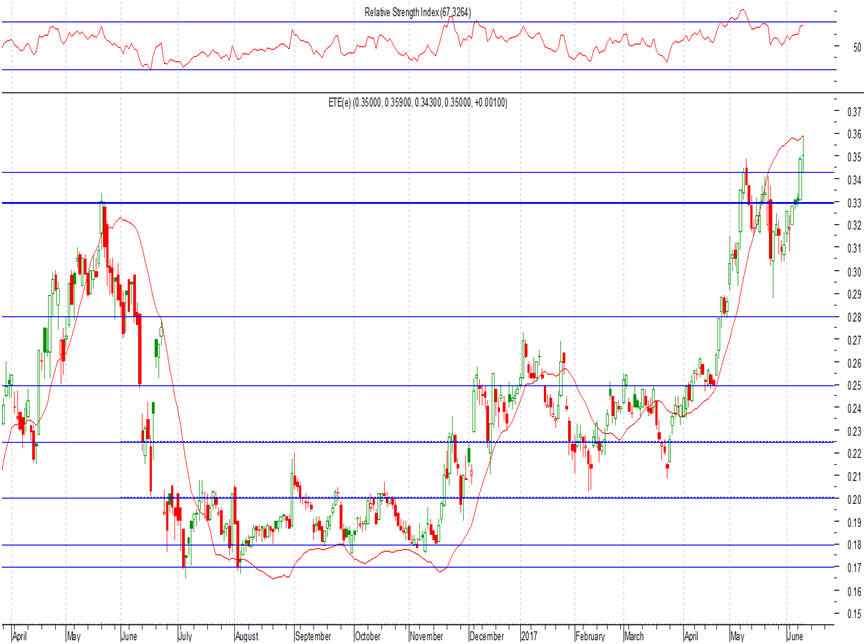Image resolution: width=866 pixels, height=644 pixels.
Task: Click the October label on time axis
Action: tap(368, 636)
